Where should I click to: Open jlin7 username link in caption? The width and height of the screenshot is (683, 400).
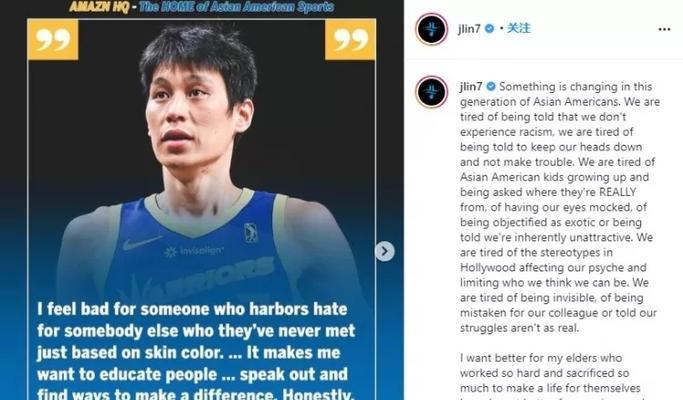point(471,86)
